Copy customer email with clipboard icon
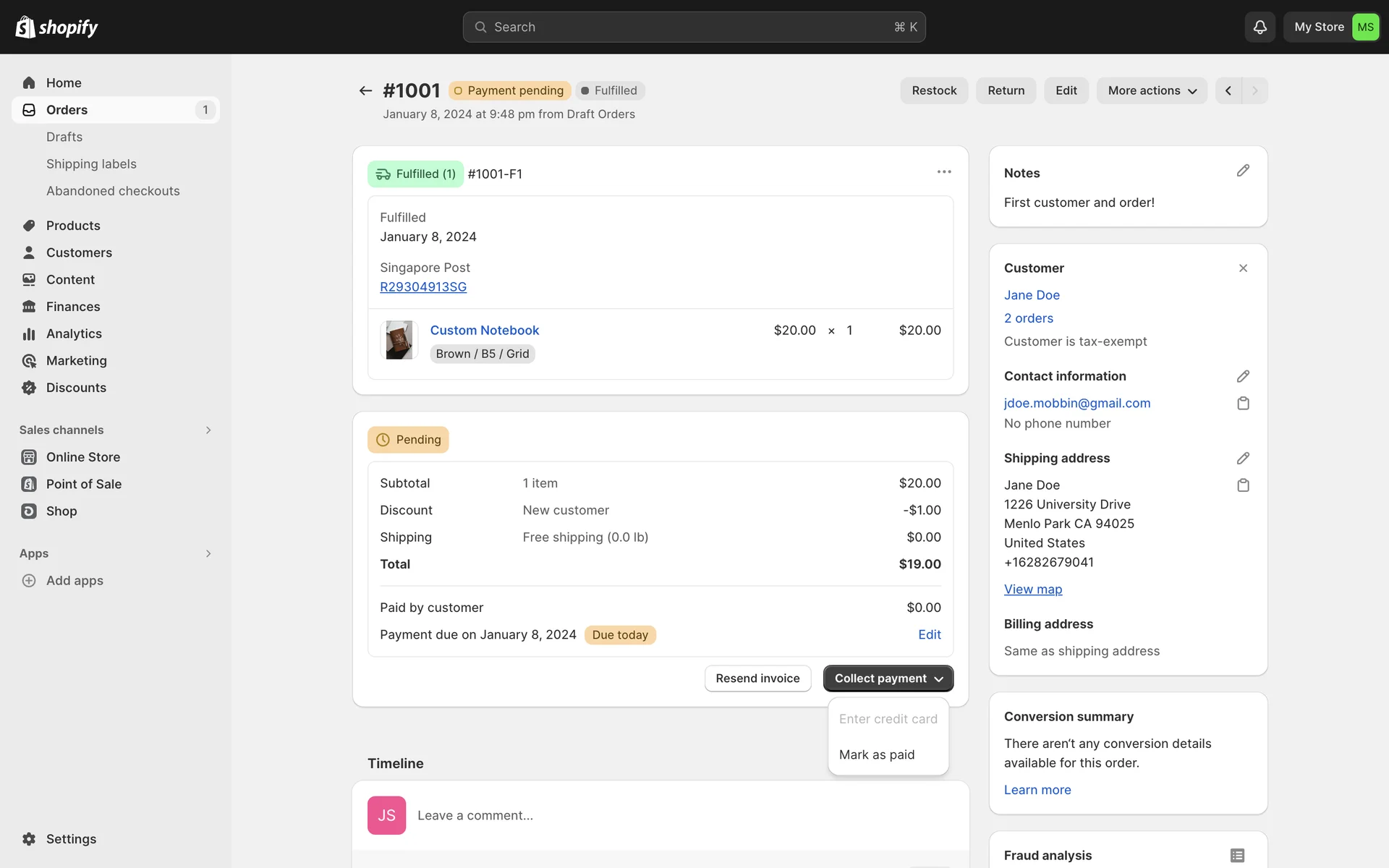1389x868 pixels. pyautogui.click(x=1243, y=404)
